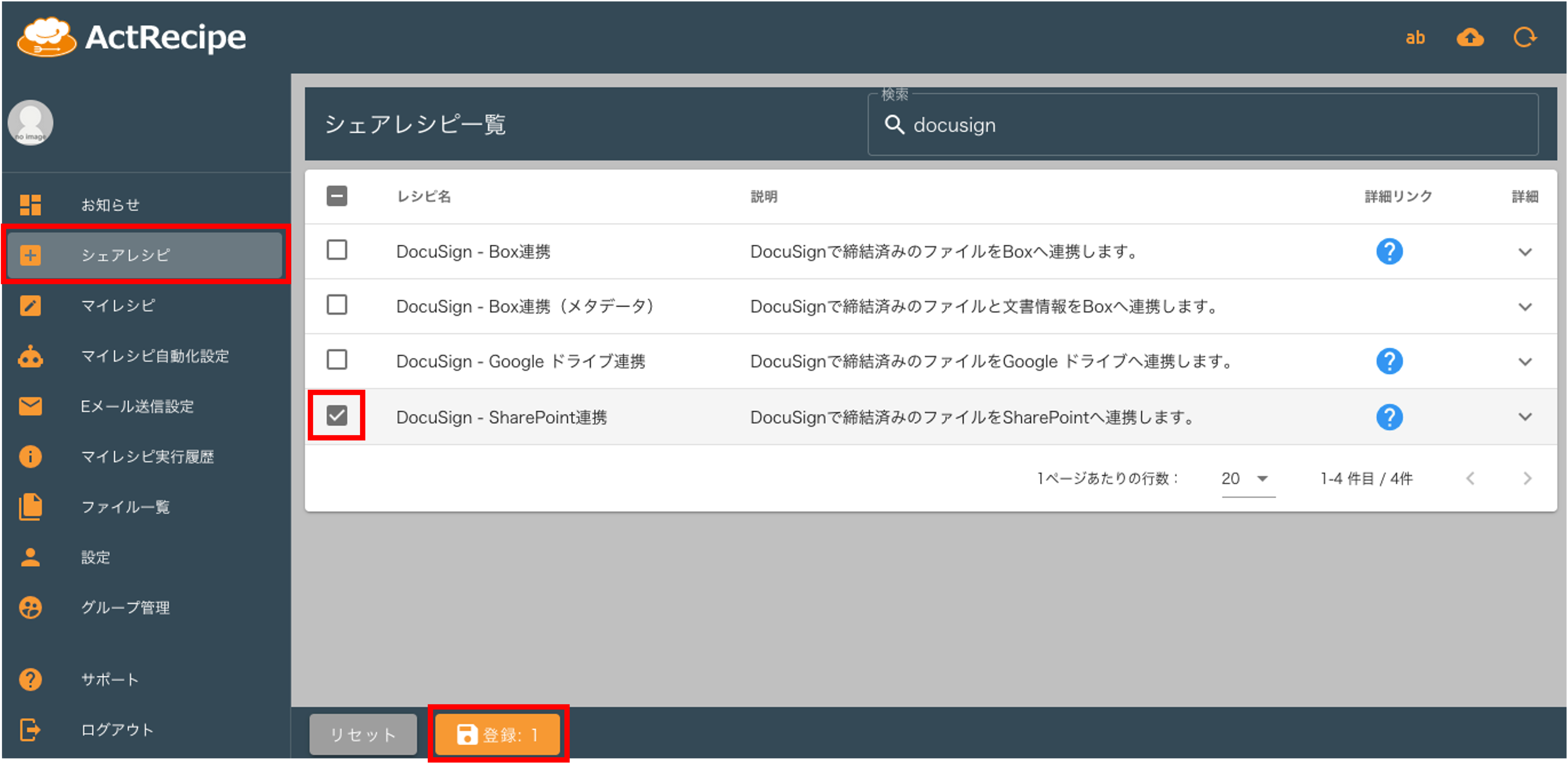This screenshot has height=763, width=1568.
Task: Click the リセット button
Action: [x=363, y=734]
